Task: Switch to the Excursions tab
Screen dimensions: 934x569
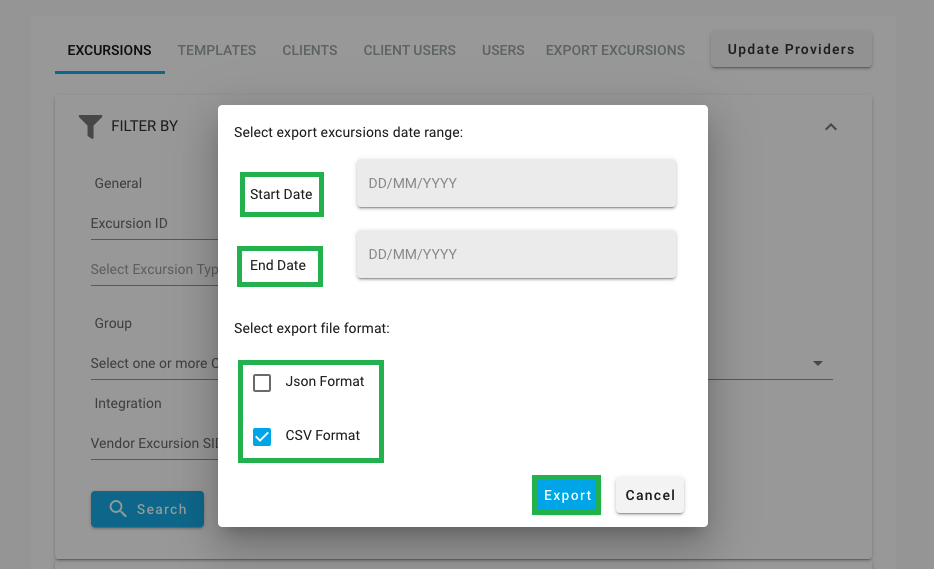Action: pos(110,51)
